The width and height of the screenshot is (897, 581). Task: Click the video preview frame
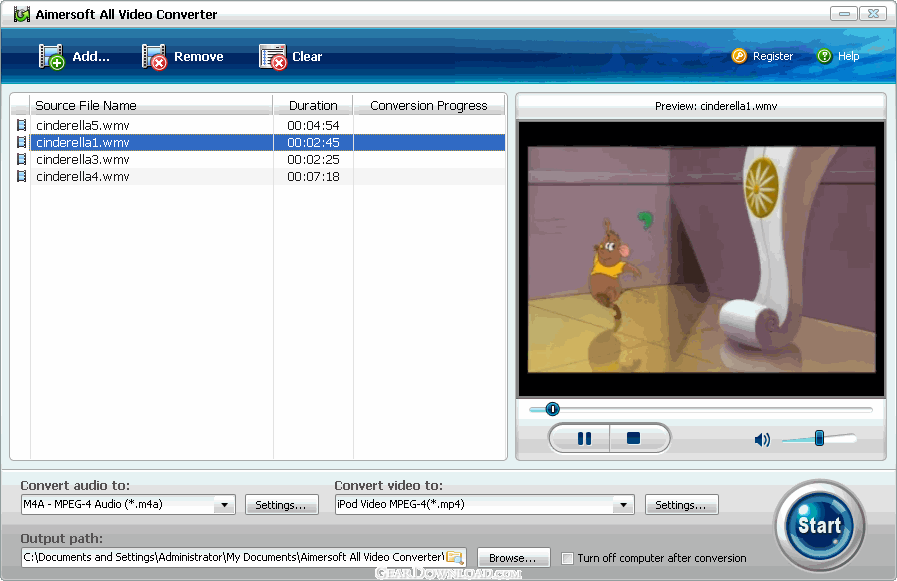(x=701, y=259)
